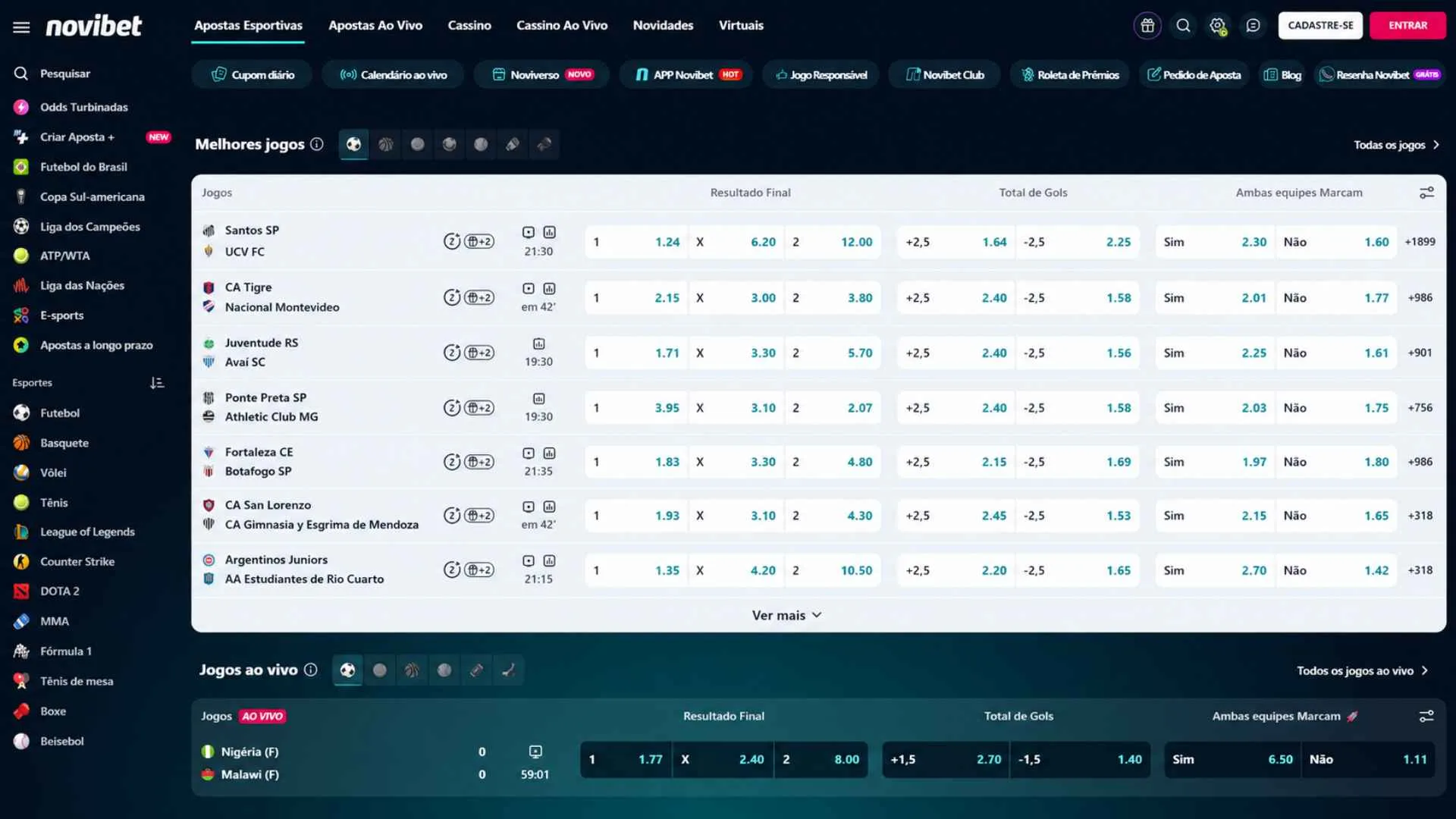Open stream icon for Fortaleza CE match
This screenshot has height=819, width=1456.
[529, 453]
